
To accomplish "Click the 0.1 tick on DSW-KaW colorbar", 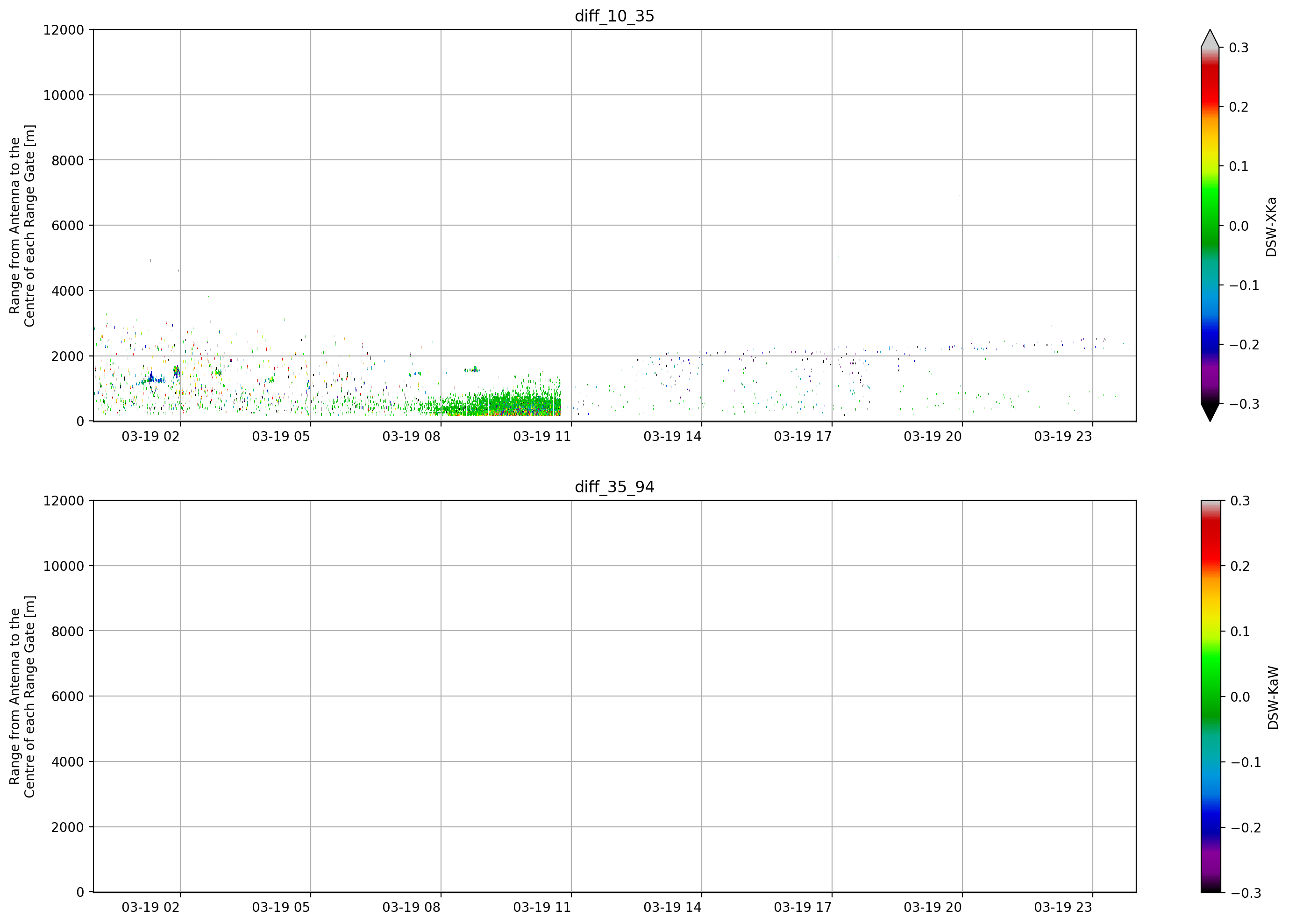I will click(x=1240, y=632).
